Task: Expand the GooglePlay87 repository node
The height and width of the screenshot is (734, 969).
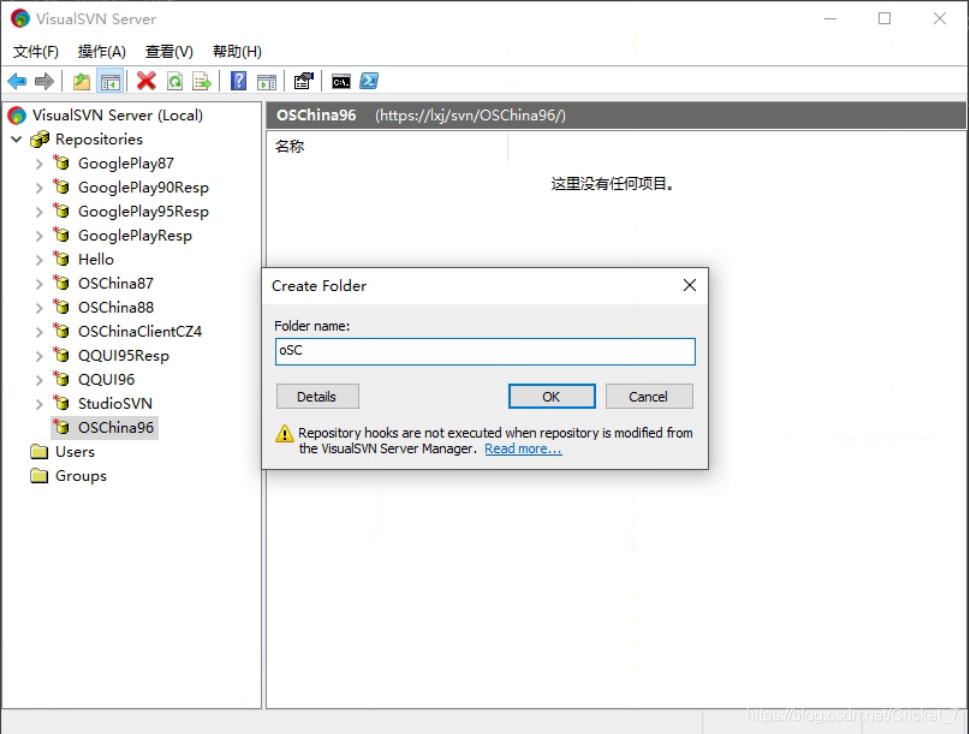Action: coord(39,164)
